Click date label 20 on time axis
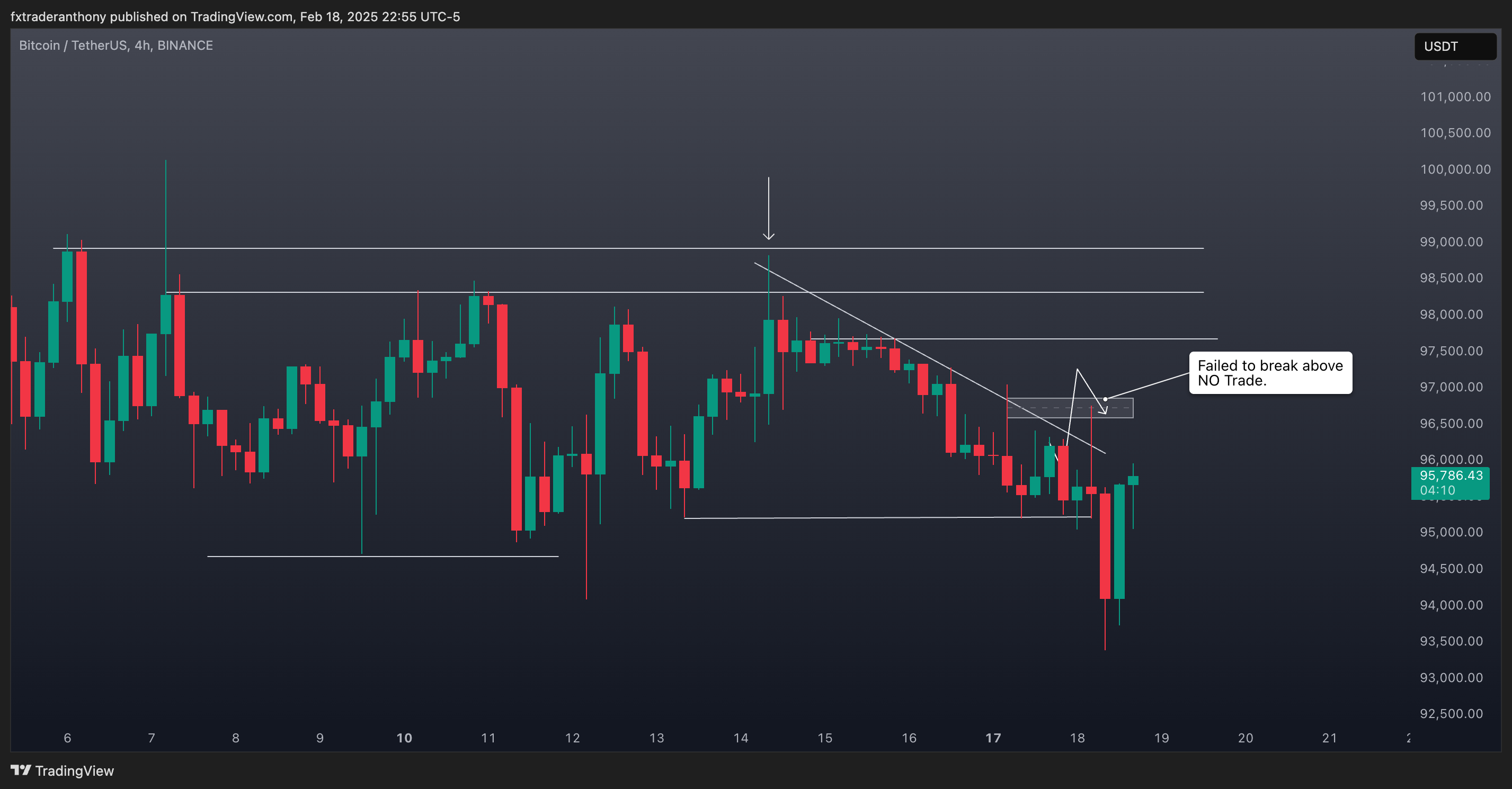 pos(1246,738)
